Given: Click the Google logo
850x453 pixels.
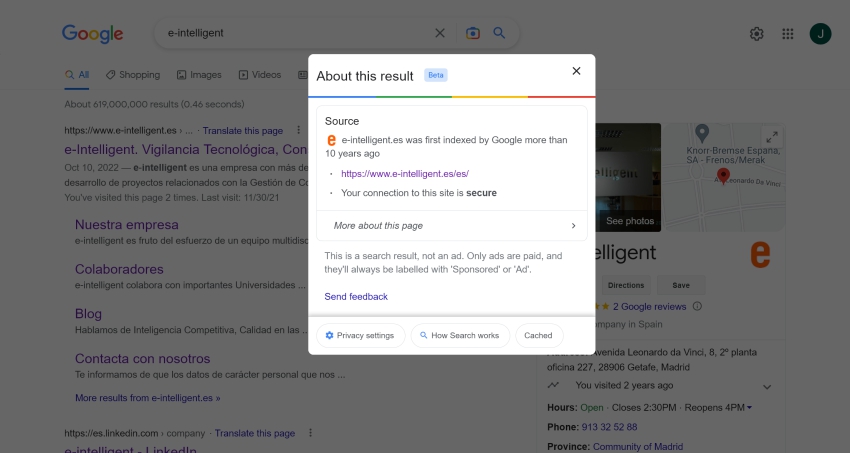Looking at the screenshot, I should [93, 34].
